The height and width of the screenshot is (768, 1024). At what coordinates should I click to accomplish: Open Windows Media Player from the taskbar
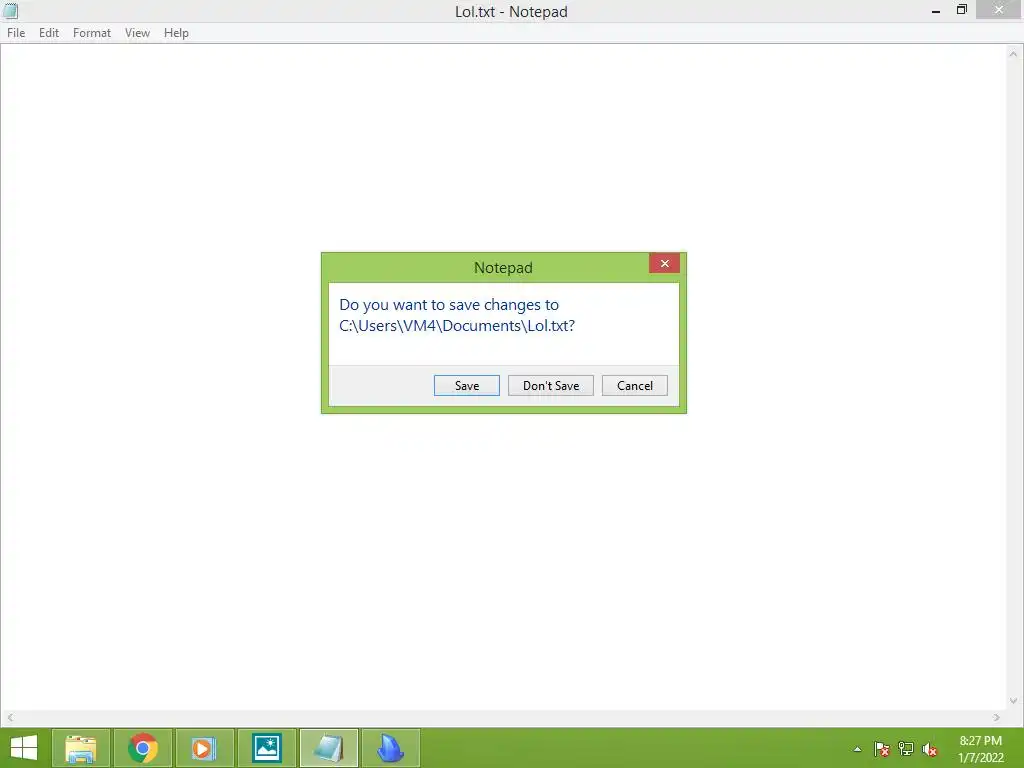(204, 748)
